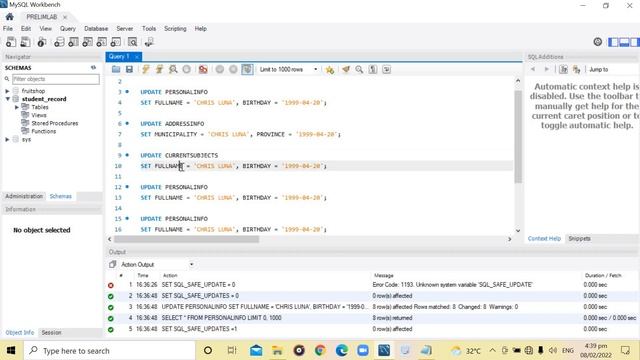Click the new SQL tab toolbar icon
The image size is (640, 360).
tap(11, 42)
